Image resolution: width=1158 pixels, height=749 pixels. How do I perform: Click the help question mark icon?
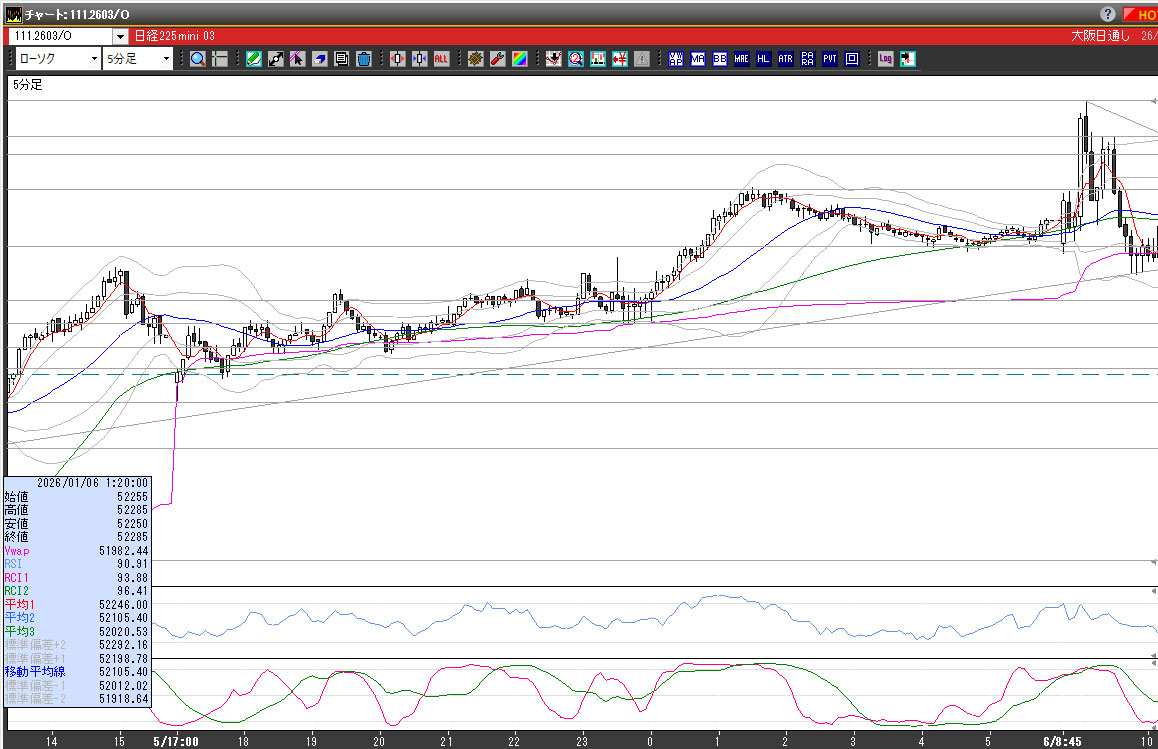tap(1108, 14)
